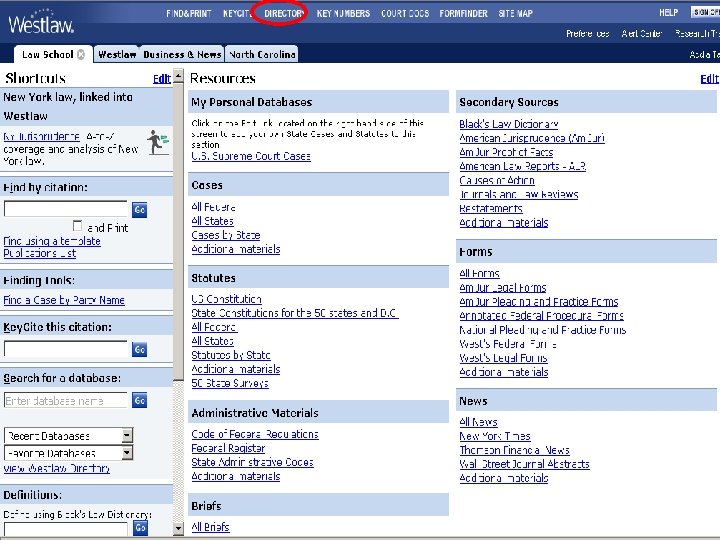Open Journals and Law Reviews link
The image size is (720, 540).
(518, 194)
